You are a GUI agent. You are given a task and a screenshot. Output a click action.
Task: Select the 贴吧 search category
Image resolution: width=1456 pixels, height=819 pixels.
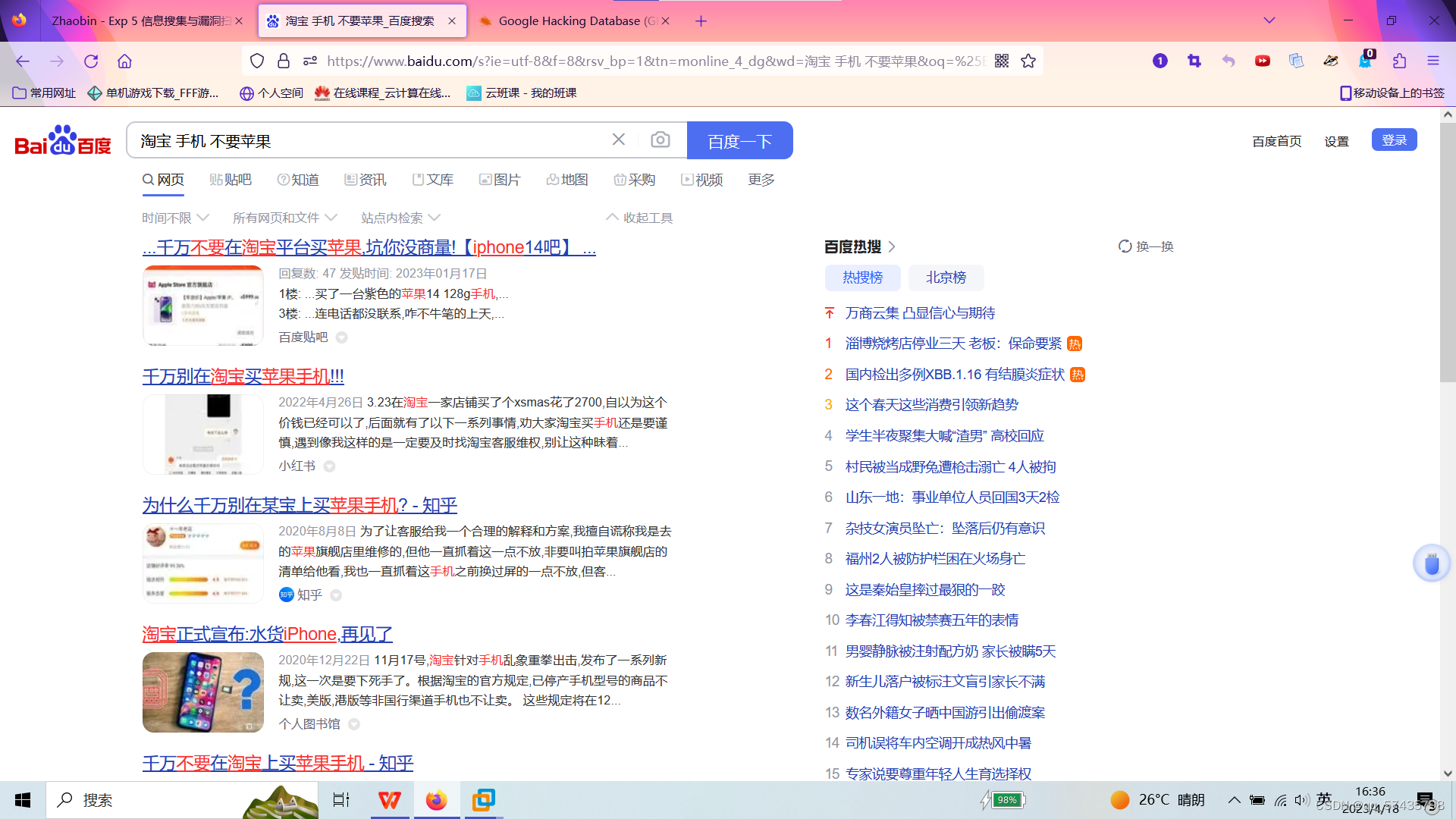(231, 180)
